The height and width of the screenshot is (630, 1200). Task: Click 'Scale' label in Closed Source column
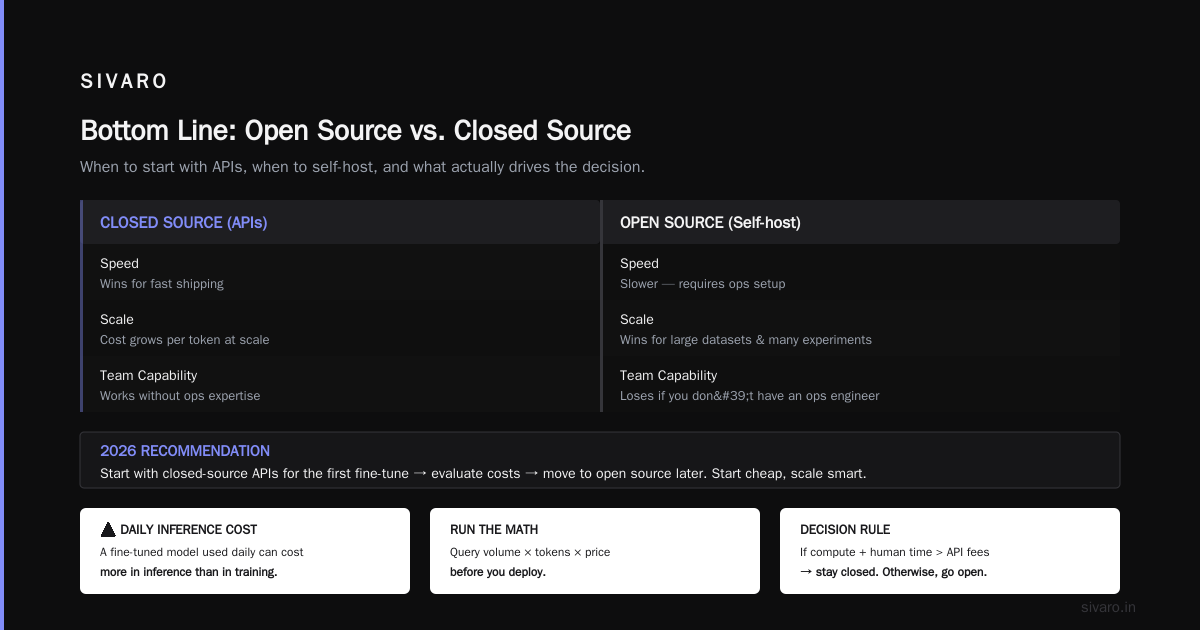point(117,320)
